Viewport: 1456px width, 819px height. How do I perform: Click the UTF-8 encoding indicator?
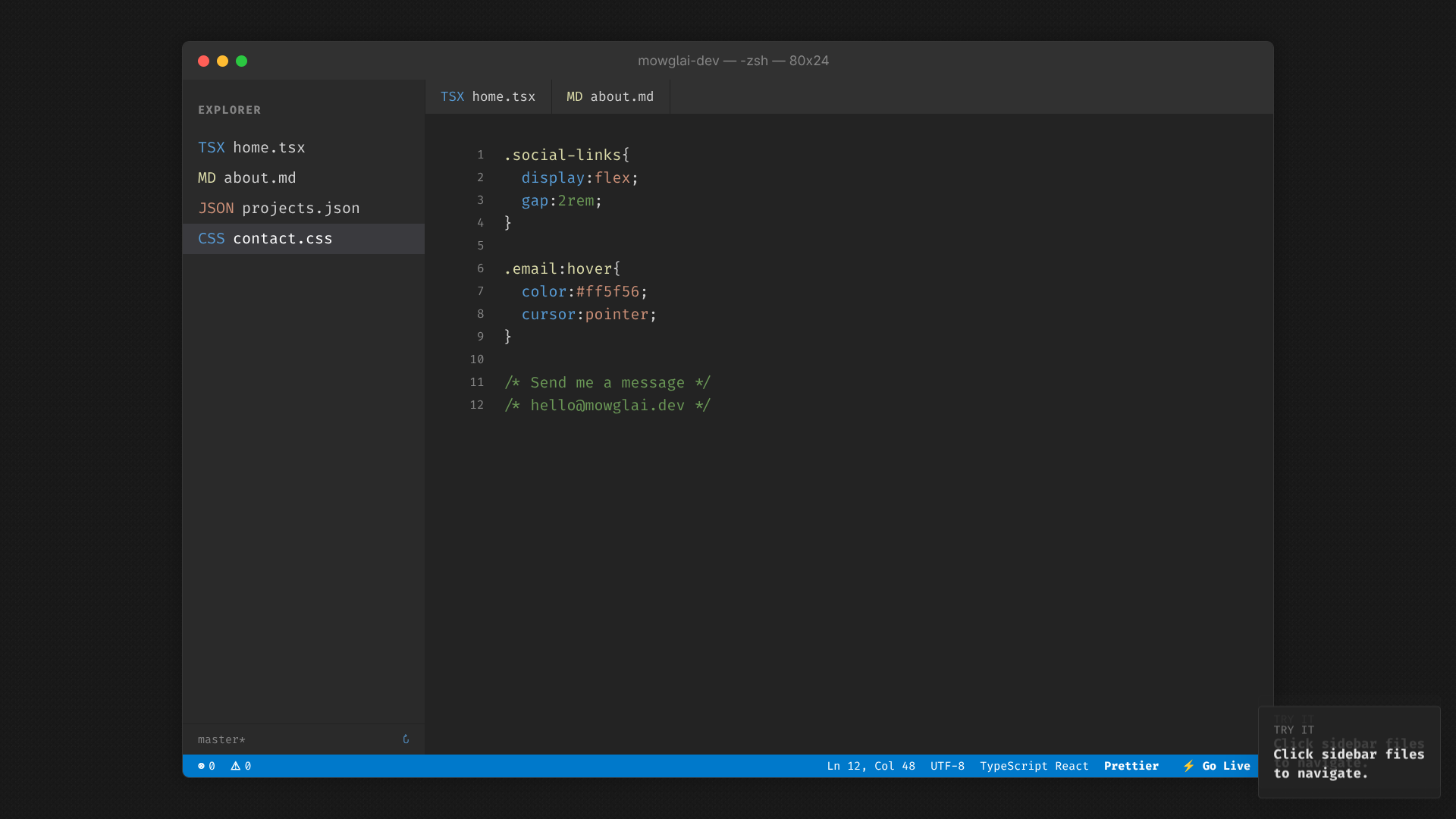pos(947,766)
